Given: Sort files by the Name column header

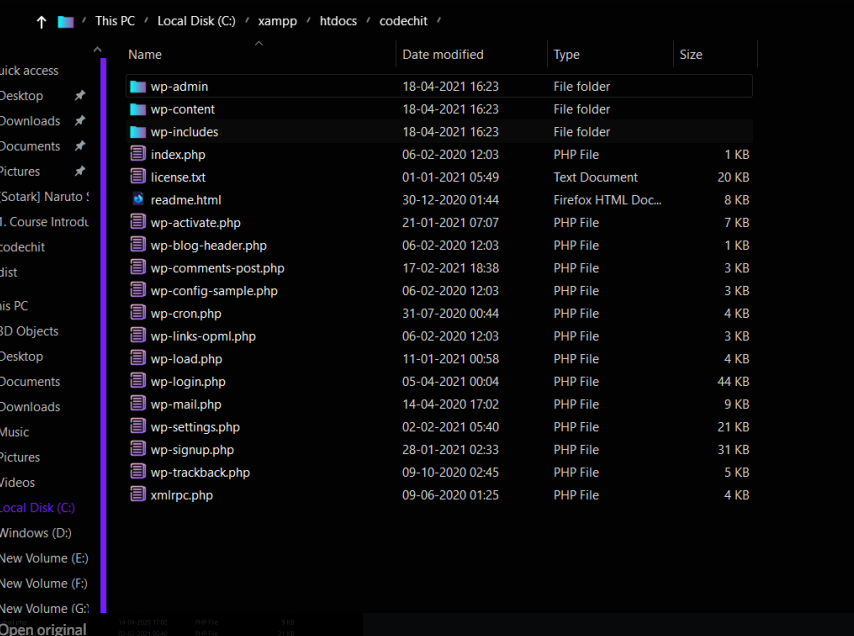Looking at the screenshot, I should [145, 54].
